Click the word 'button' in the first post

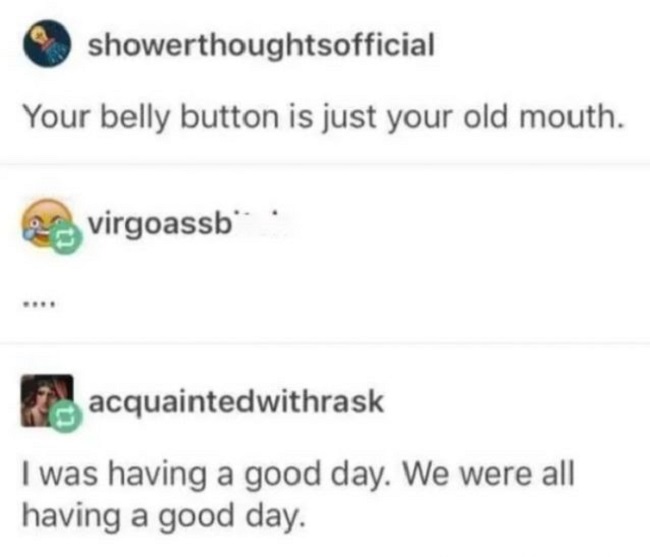click(229, 116)
